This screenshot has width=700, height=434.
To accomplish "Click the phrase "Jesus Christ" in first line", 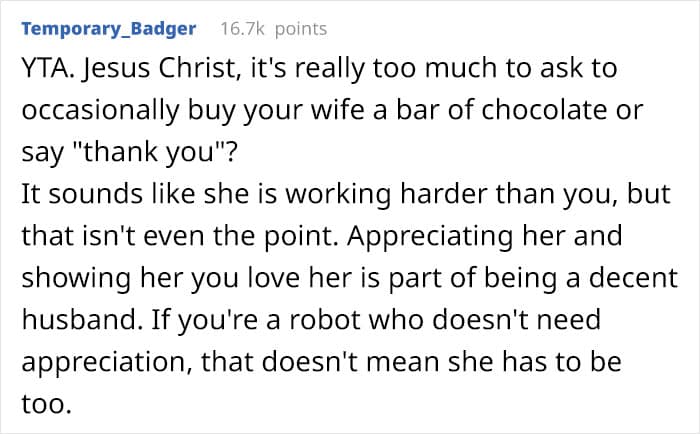I will (x=159, y=68).
